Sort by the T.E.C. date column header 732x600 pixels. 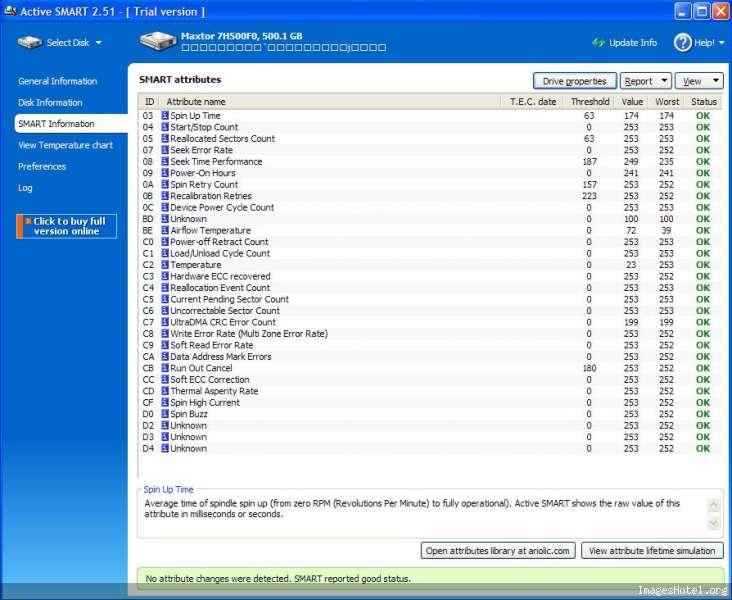[533, 102]
